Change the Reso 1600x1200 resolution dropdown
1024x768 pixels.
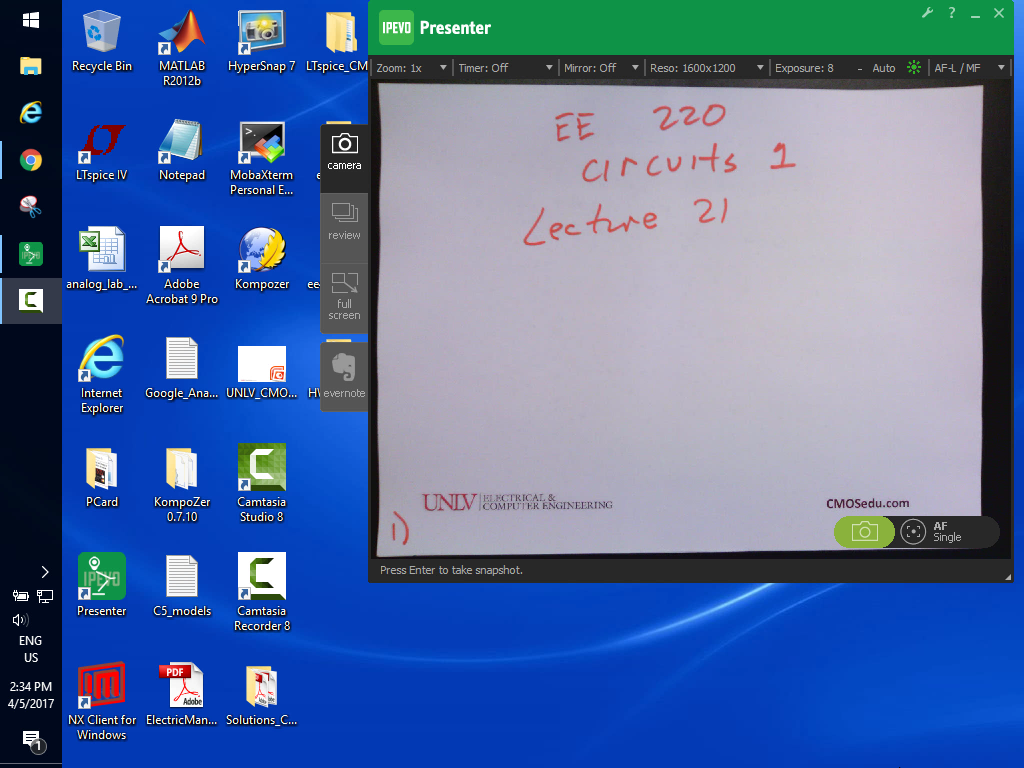(706, 68)
